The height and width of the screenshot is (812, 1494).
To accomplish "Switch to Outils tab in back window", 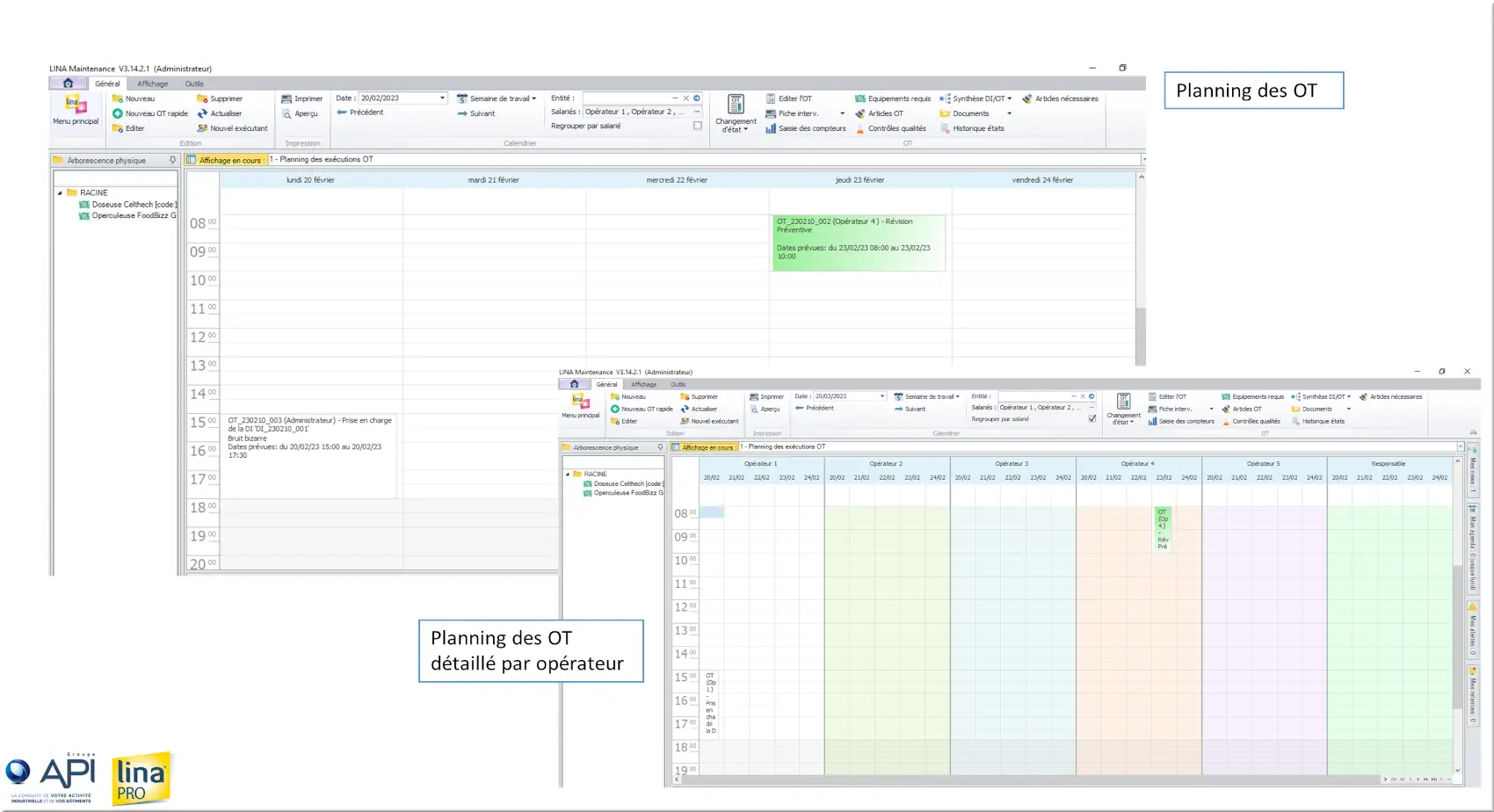I will (194, 83).
